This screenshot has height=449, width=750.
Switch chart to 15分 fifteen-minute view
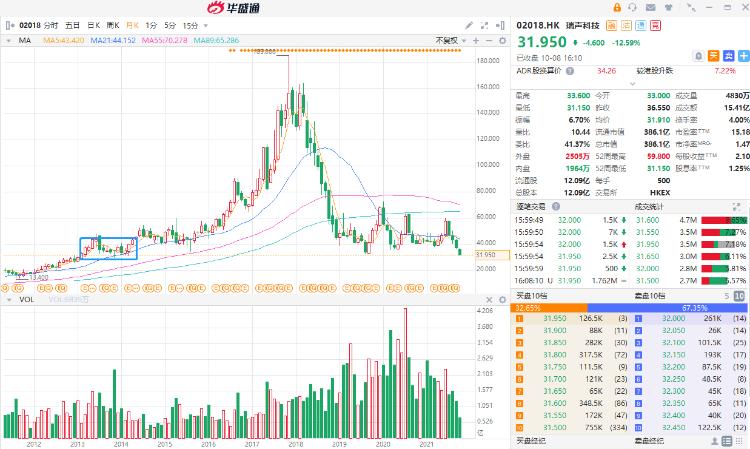pos(190,25)
